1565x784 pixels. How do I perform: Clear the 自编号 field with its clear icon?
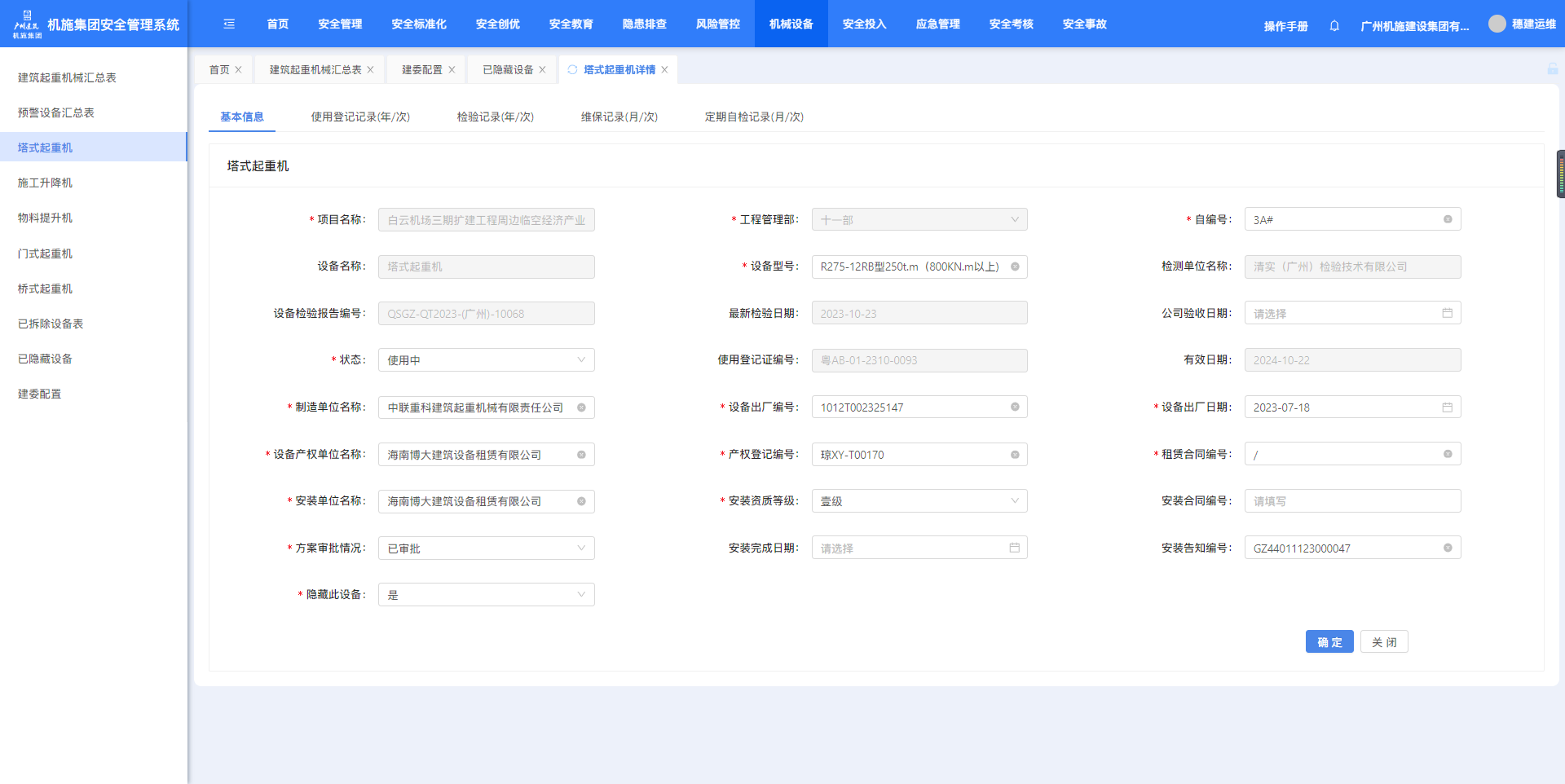pos(1448,219)
